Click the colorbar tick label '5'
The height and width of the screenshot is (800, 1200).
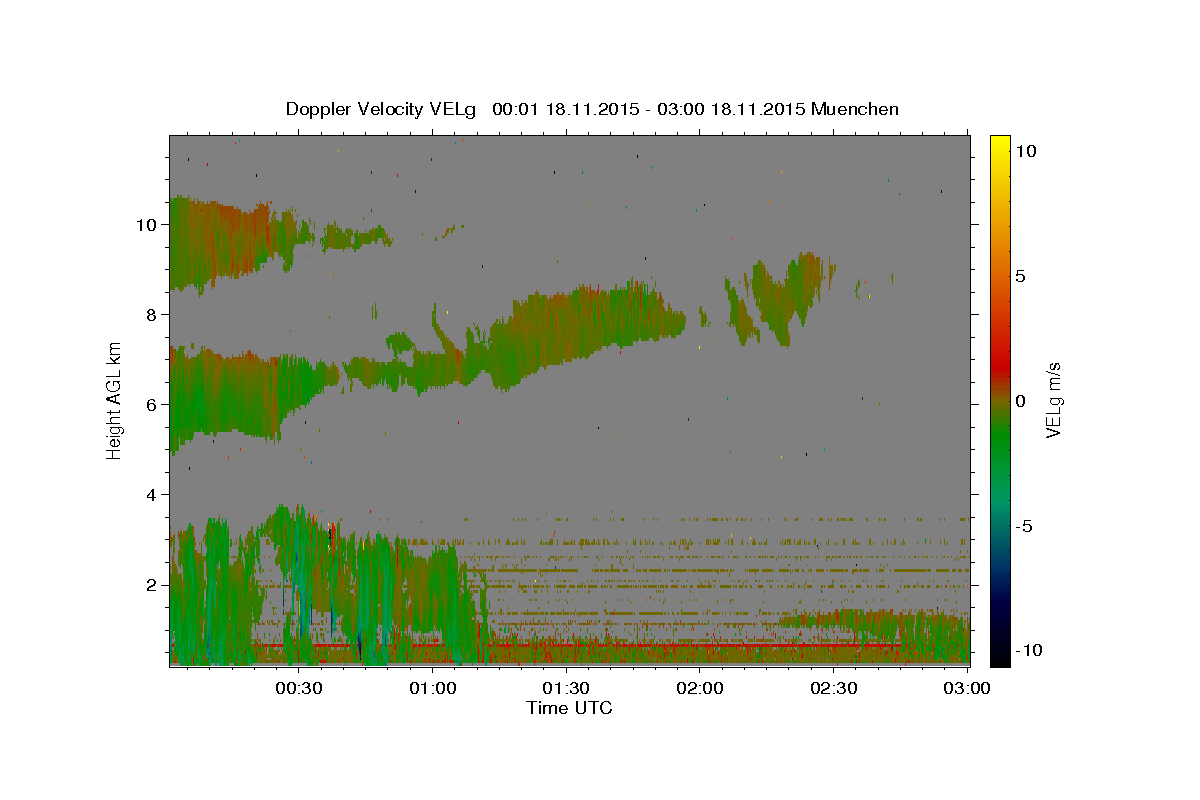click(1021, 276)
